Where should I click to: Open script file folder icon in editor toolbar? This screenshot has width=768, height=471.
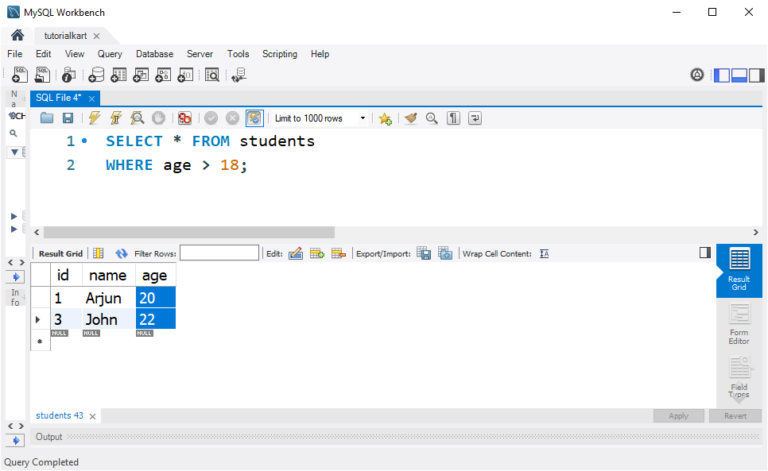point(47,118)
